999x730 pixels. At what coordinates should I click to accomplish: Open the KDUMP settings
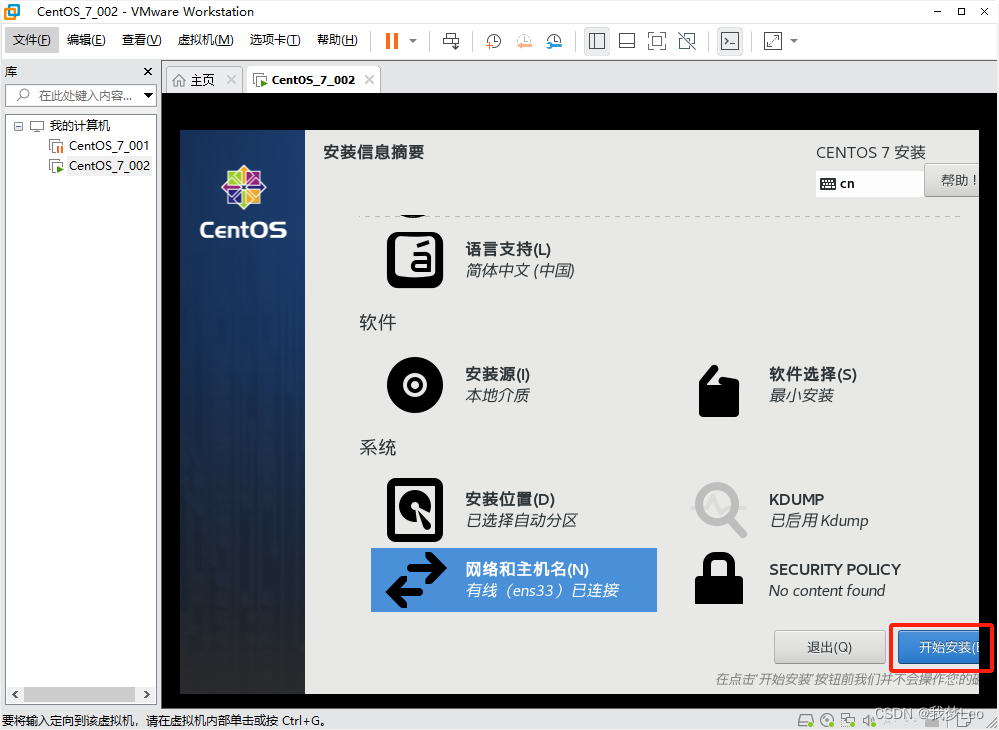[x=780, y=510]
